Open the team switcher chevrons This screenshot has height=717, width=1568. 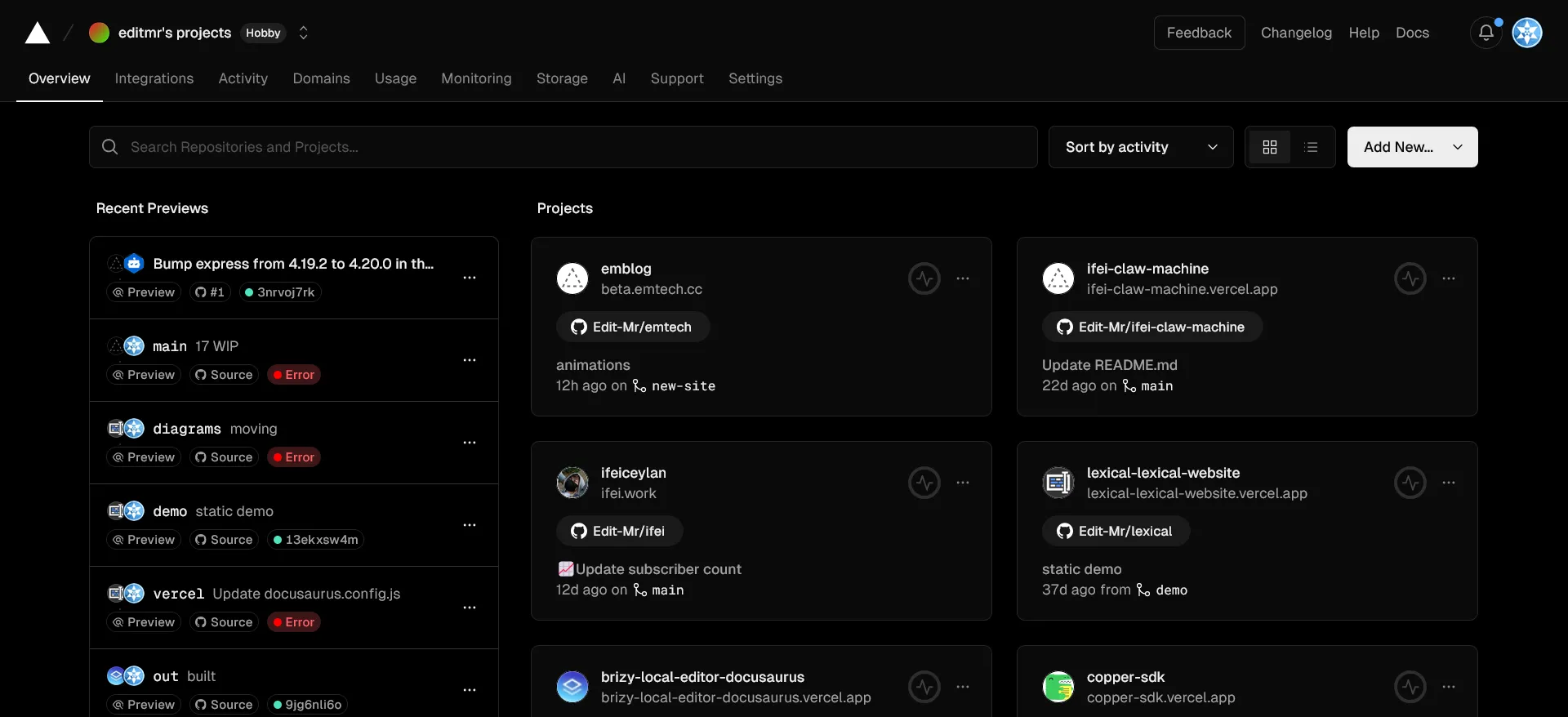[303, 33]
